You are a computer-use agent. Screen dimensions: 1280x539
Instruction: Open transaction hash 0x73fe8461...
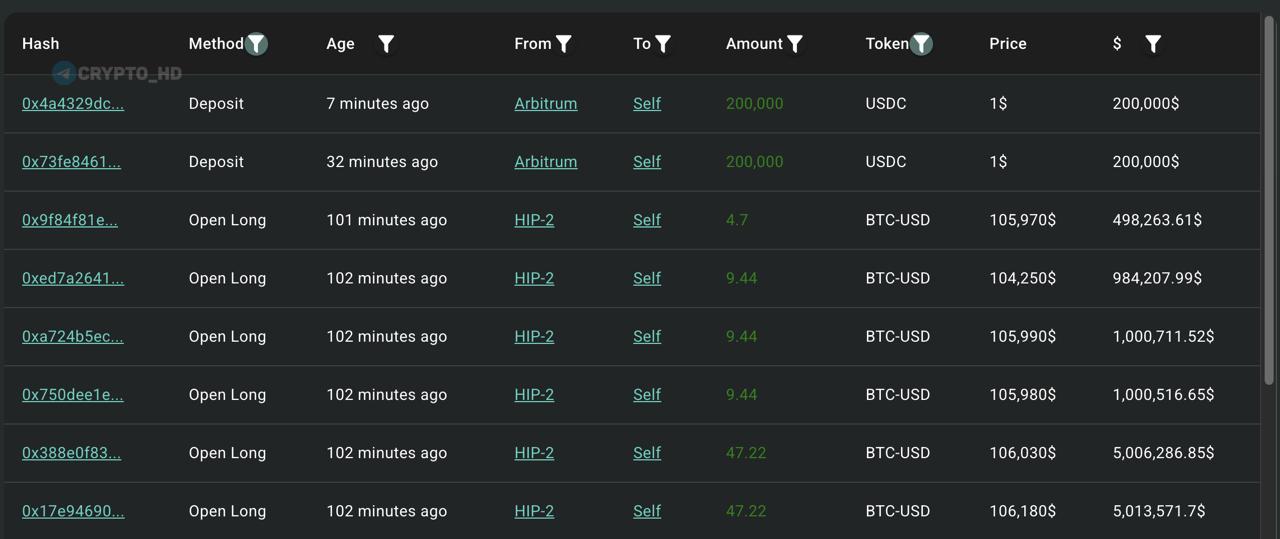point(71,161)
